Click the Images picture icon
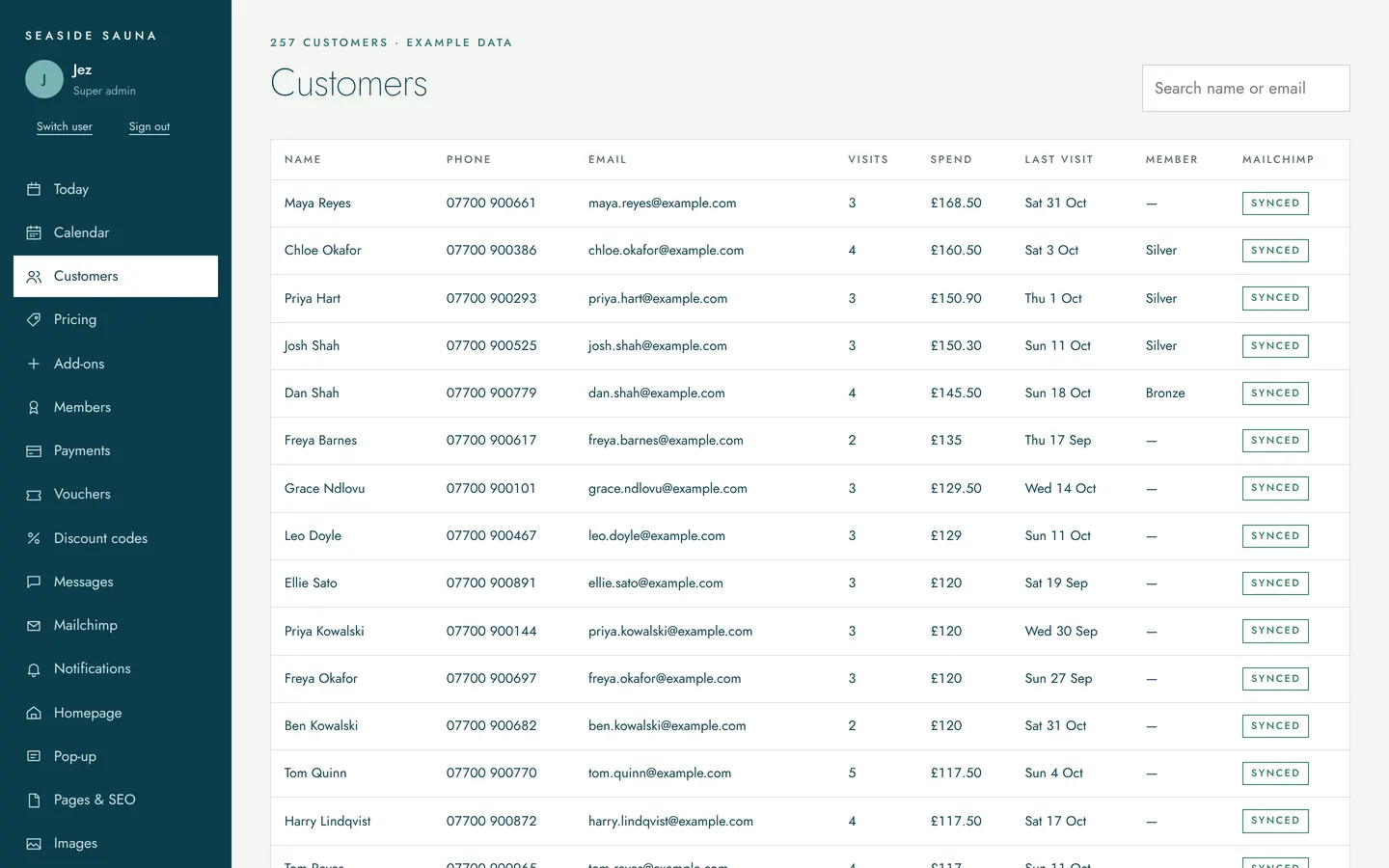Viewport: 1389px width, 868px height. (34, 844)
